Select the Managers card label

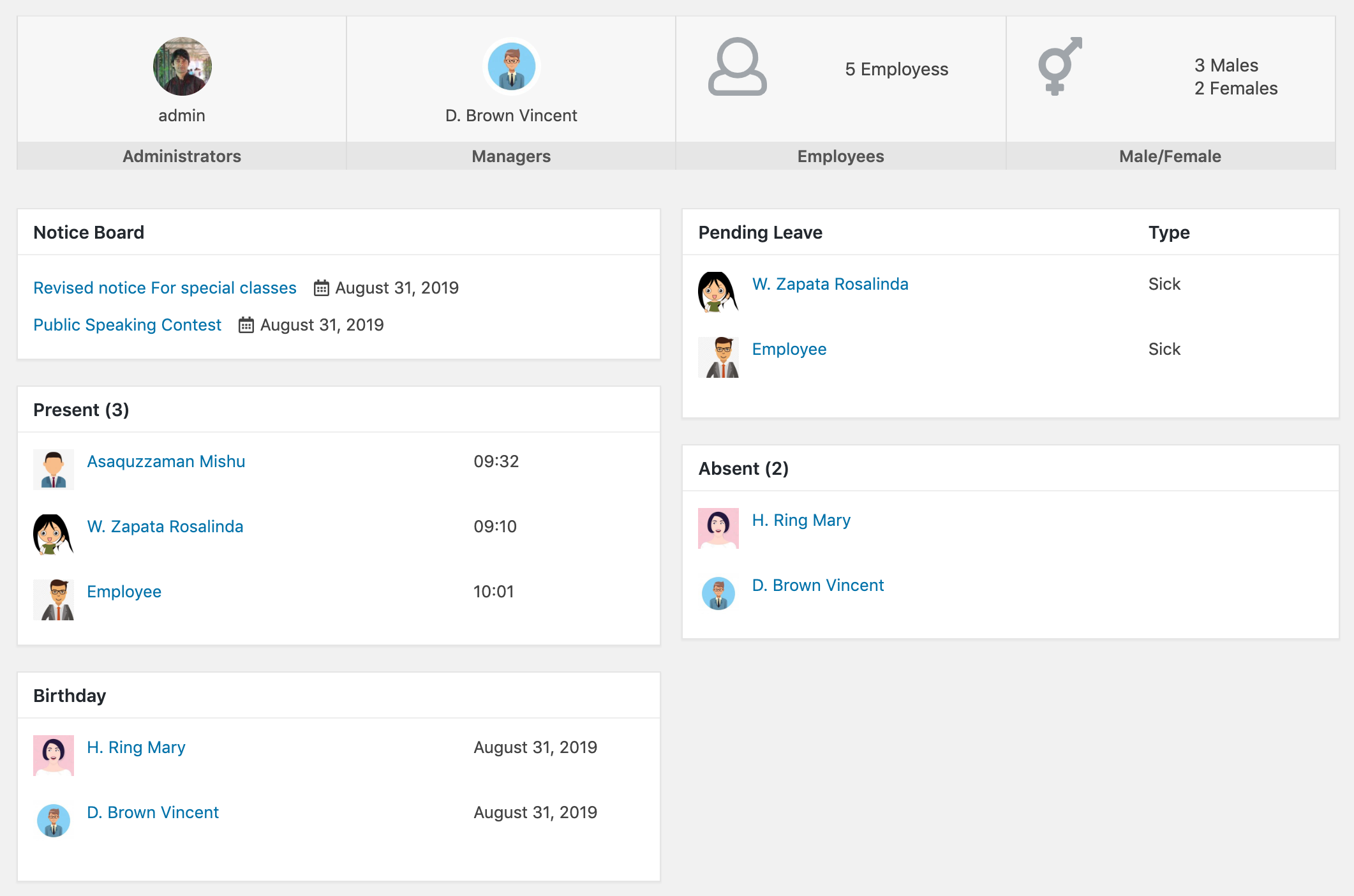511,156
